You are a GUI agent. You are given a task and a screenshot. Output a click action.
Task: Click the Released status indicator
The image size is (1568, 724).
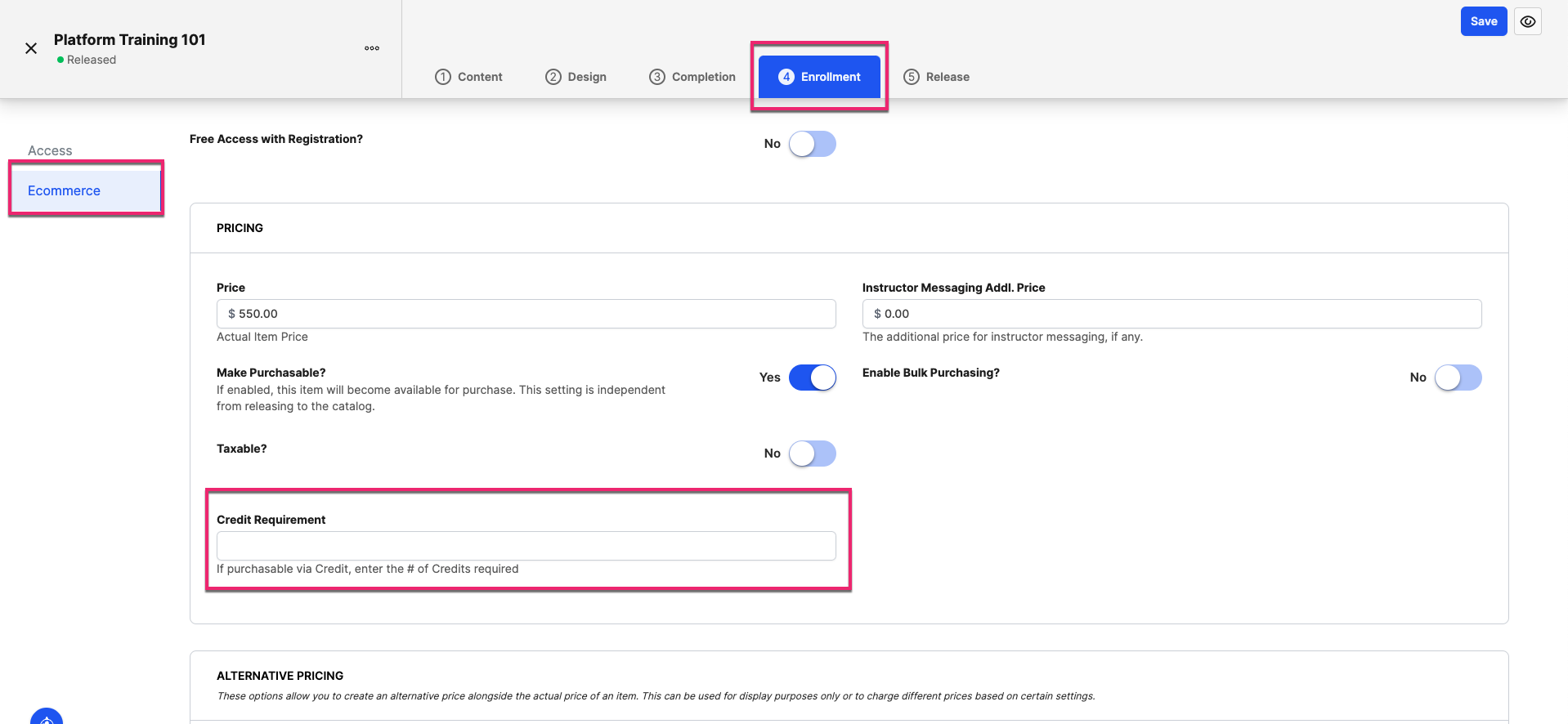click(87, 60)
